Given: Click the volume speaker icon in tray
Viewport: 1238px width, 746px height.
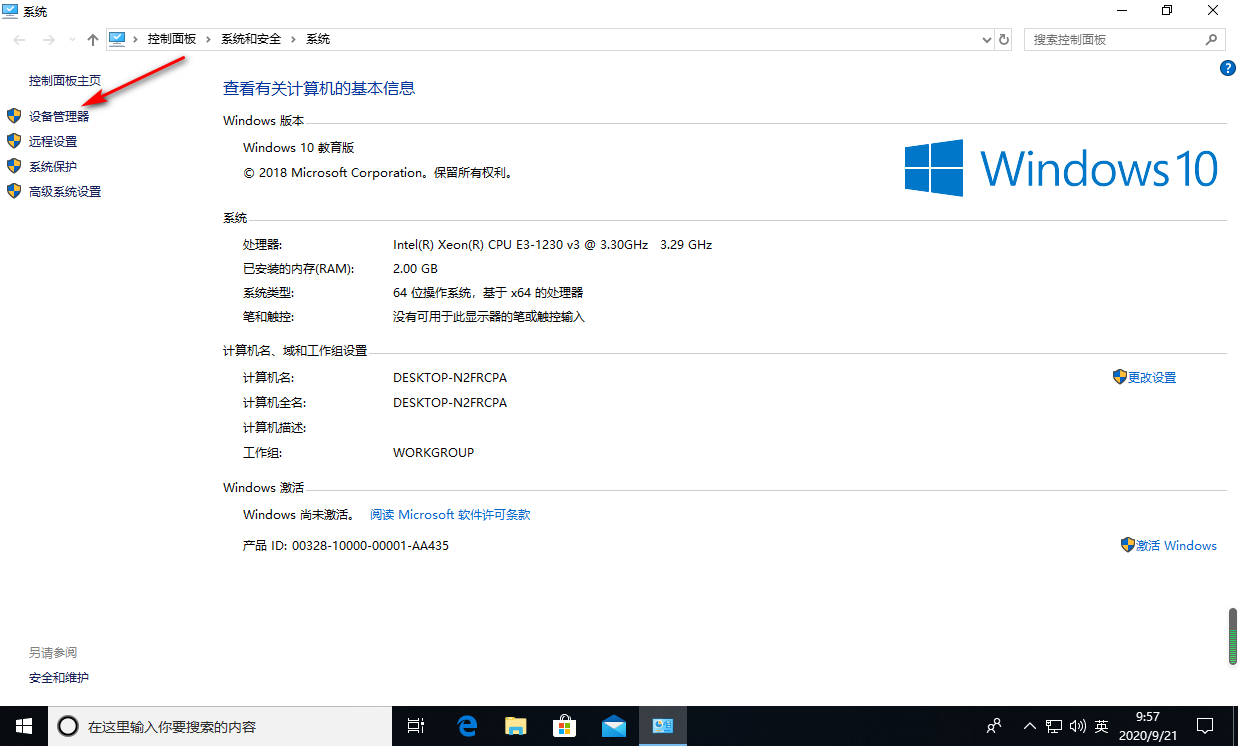Looking at the screenshot, I should tap(1077, 726).
